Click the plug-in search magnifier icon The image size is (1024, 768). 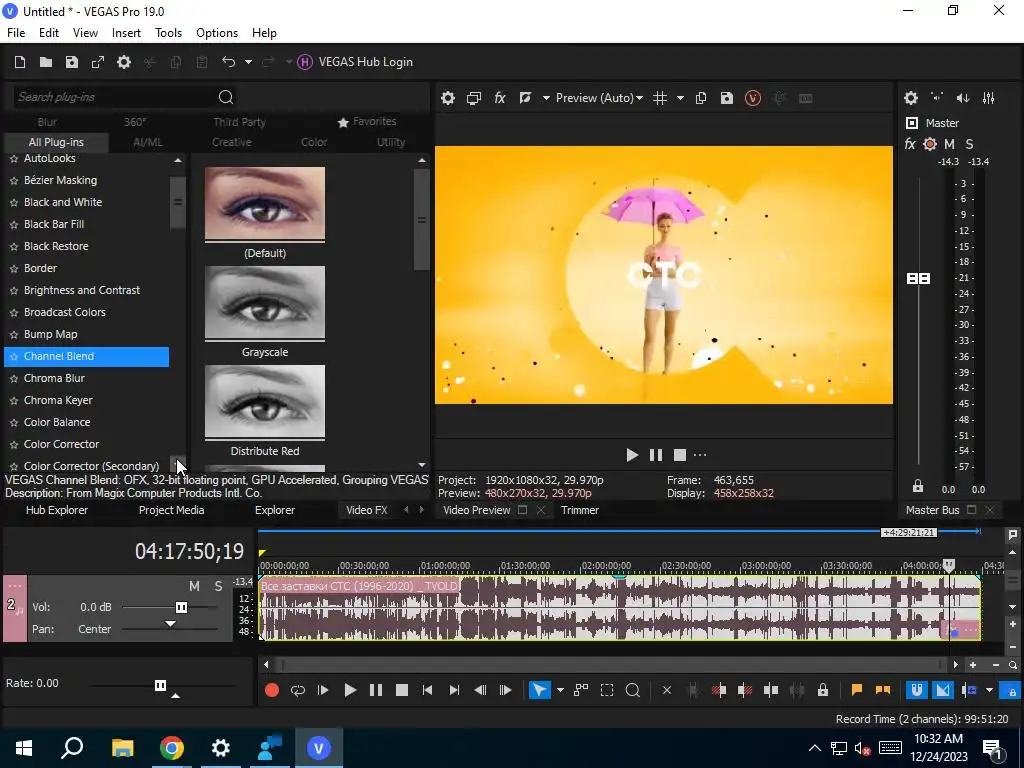point(226,97)
